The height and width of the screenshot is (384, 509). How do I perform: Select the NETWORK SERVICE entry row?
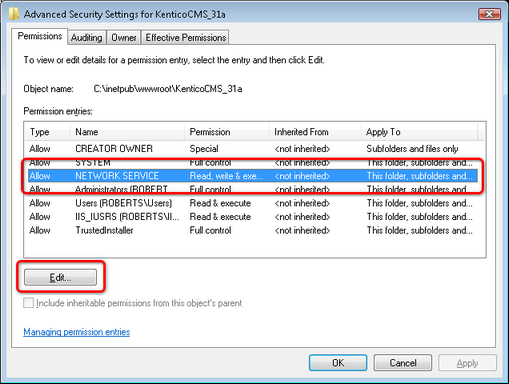coord(253,176)
